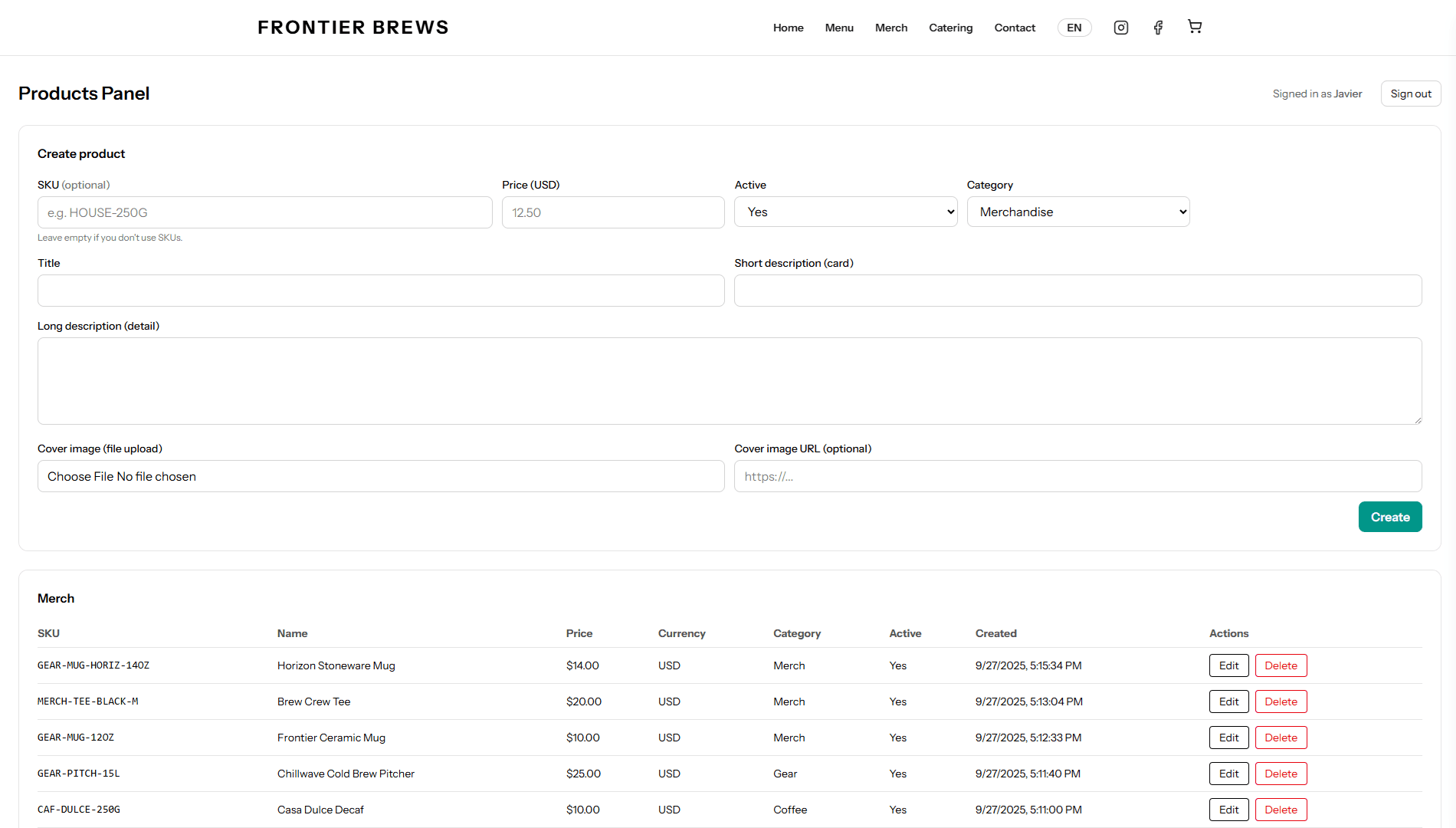Edit the Horizon Stoneware Mug product

point(1228,665)
